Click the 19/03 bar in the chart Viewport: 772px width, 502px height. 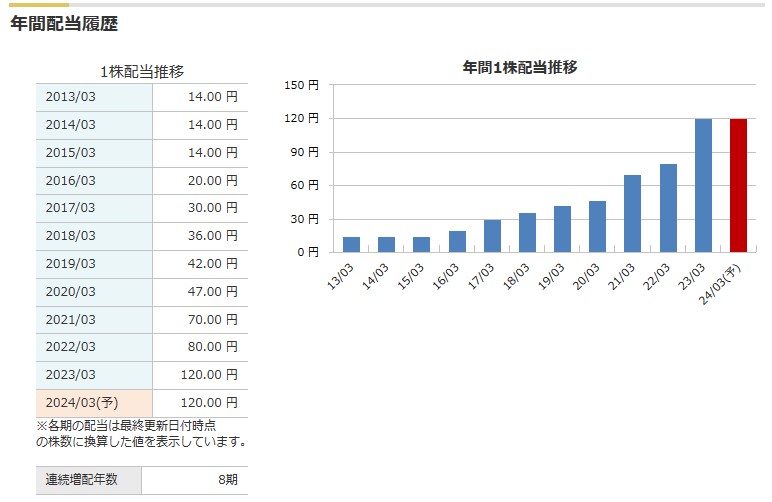[x=562, y=229]
